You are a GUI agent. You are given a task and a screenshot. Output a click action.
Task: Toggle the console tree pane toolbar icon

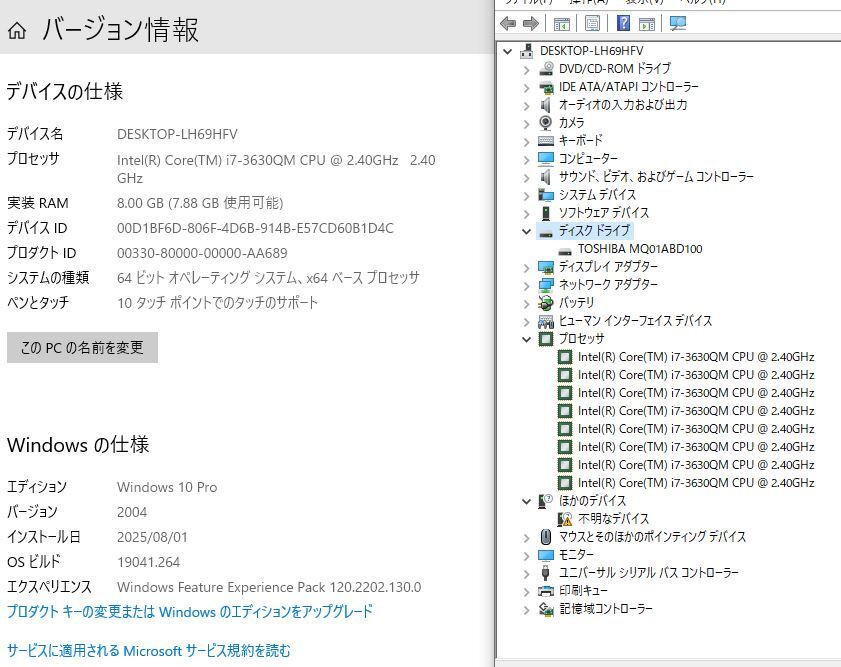coord(562,24)
